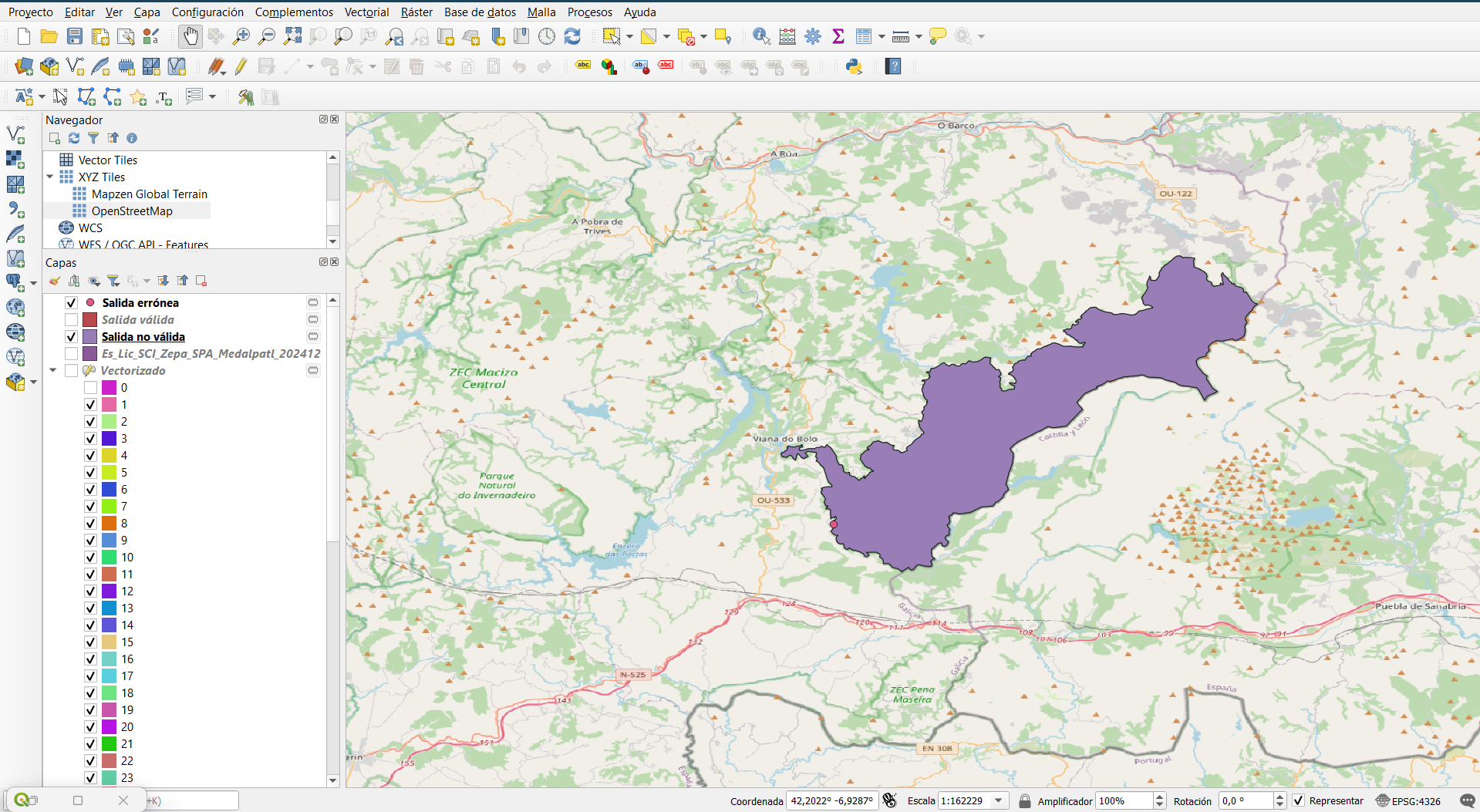Open the Vectorial menu
Viewport: 1480px width, 812px height.
pyautogui.click(x=366, y=12)
